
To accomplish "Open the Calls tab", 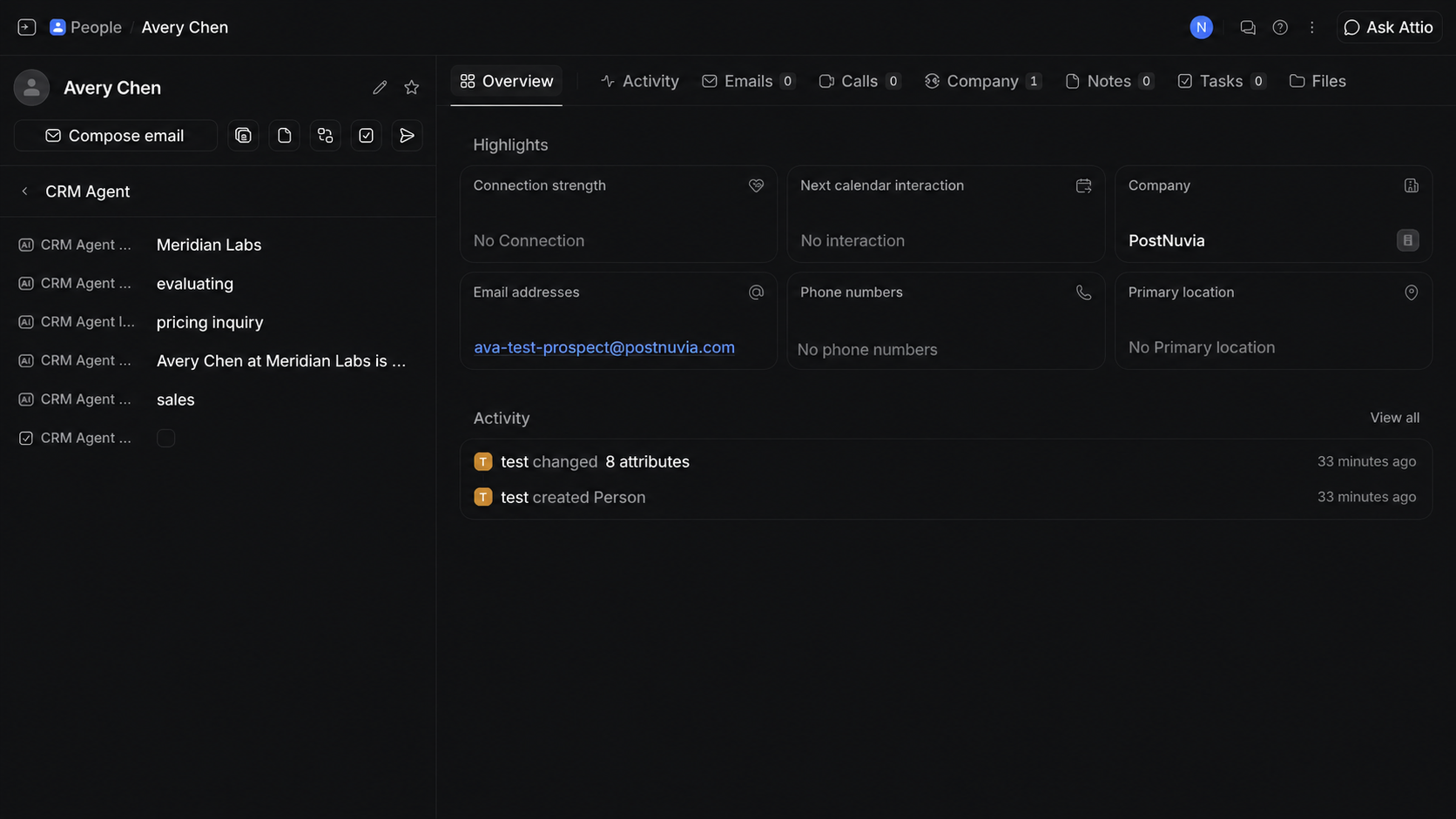I will pyautogui.click(x=859, y=81).
